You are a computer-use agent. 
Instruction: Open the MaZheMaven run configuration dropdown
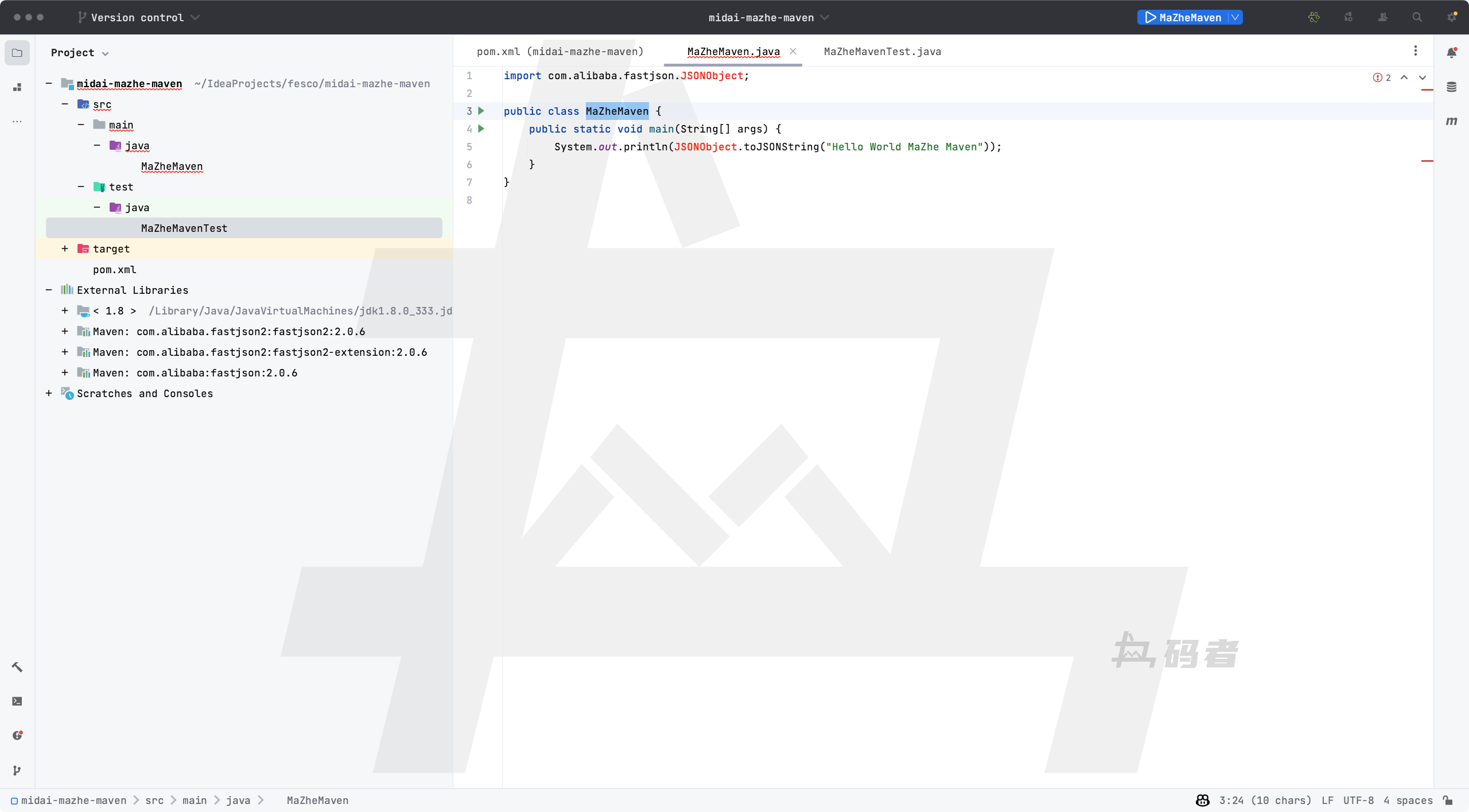click(x=1235, y=17)
